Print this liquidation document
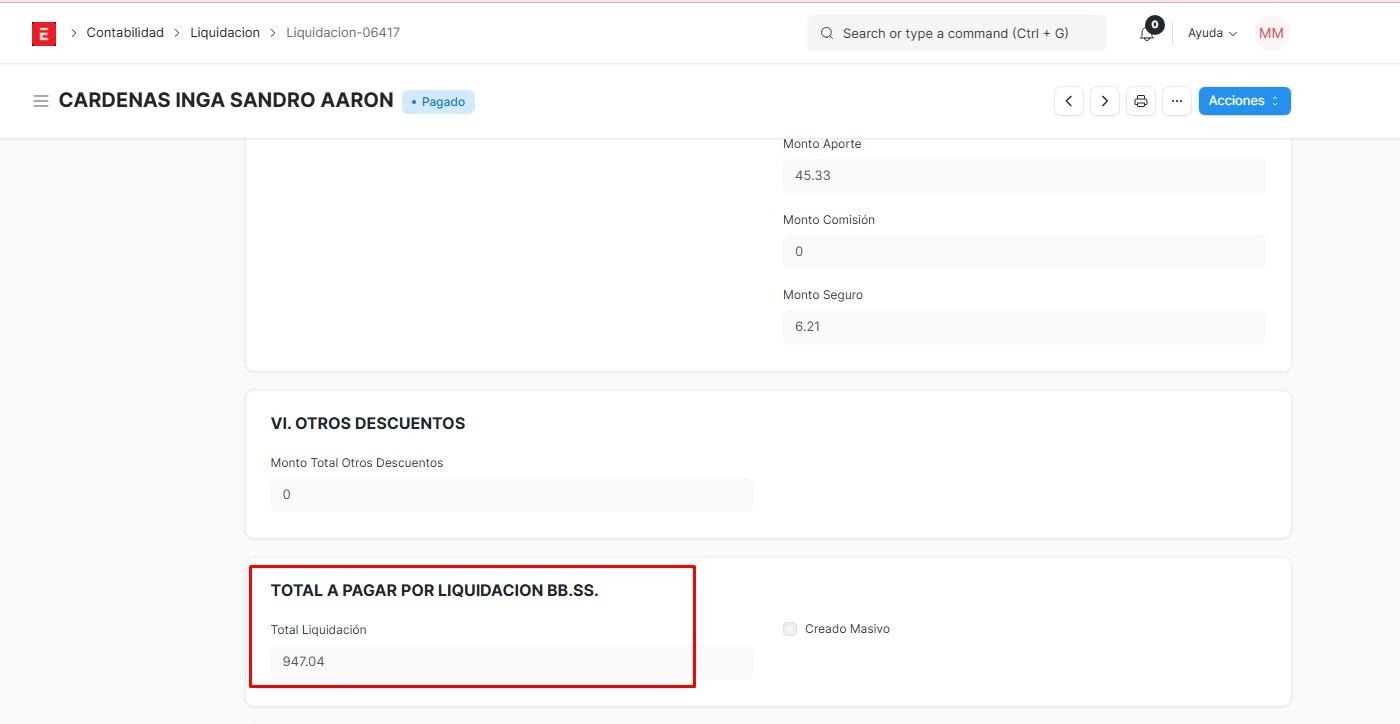 pyautogui.click(x=1141, y=101)
